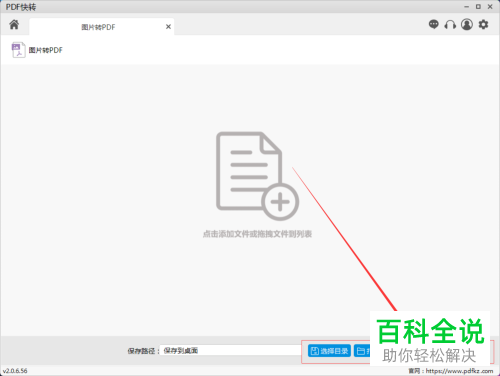Click the 图片转PDF document icon
Viewport: 500px width, 376px height.
pos(18,50)
